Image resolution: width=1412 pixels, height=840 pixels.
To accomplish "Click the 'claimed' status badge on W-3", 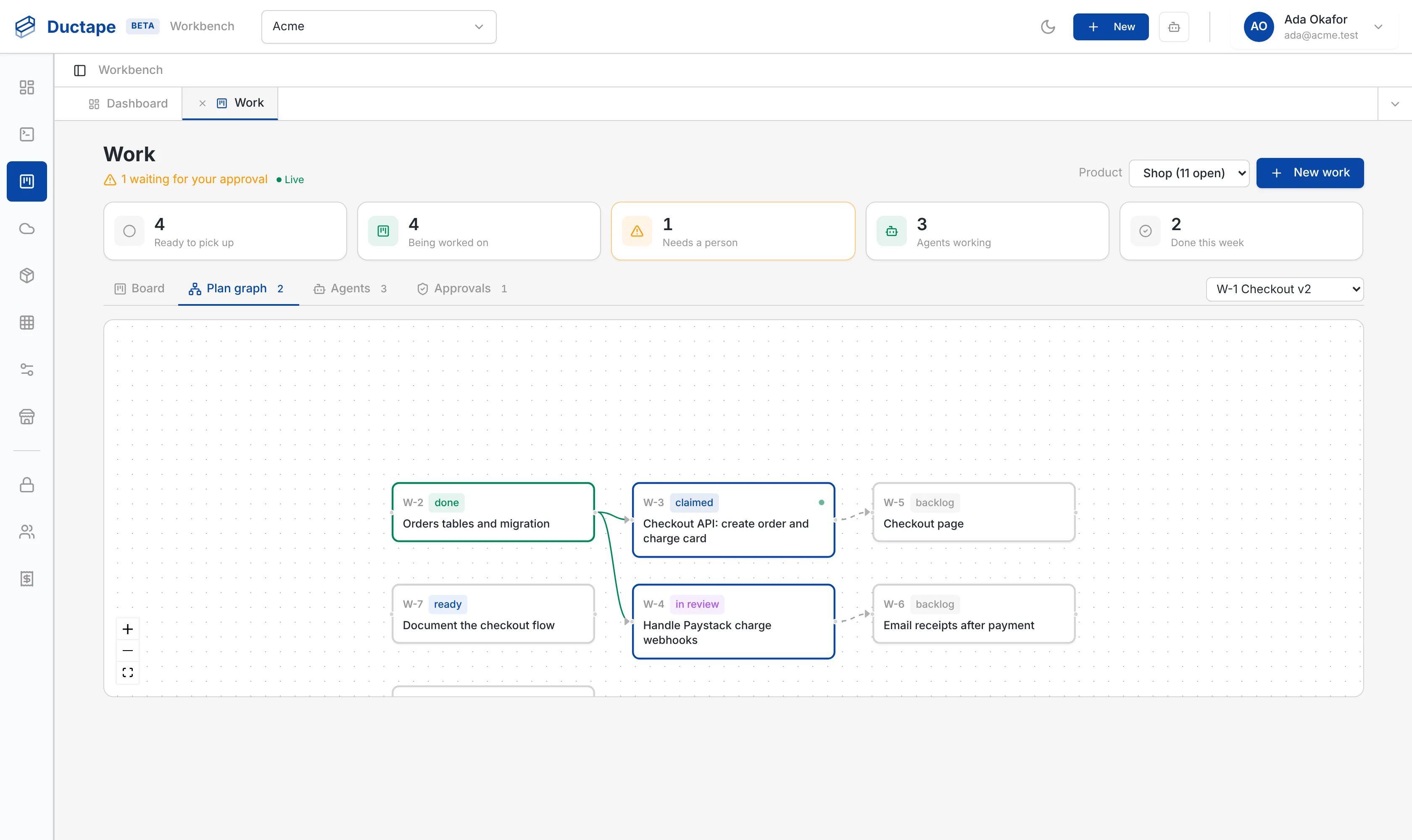I will pyautogui.click(x=694, y=503).
